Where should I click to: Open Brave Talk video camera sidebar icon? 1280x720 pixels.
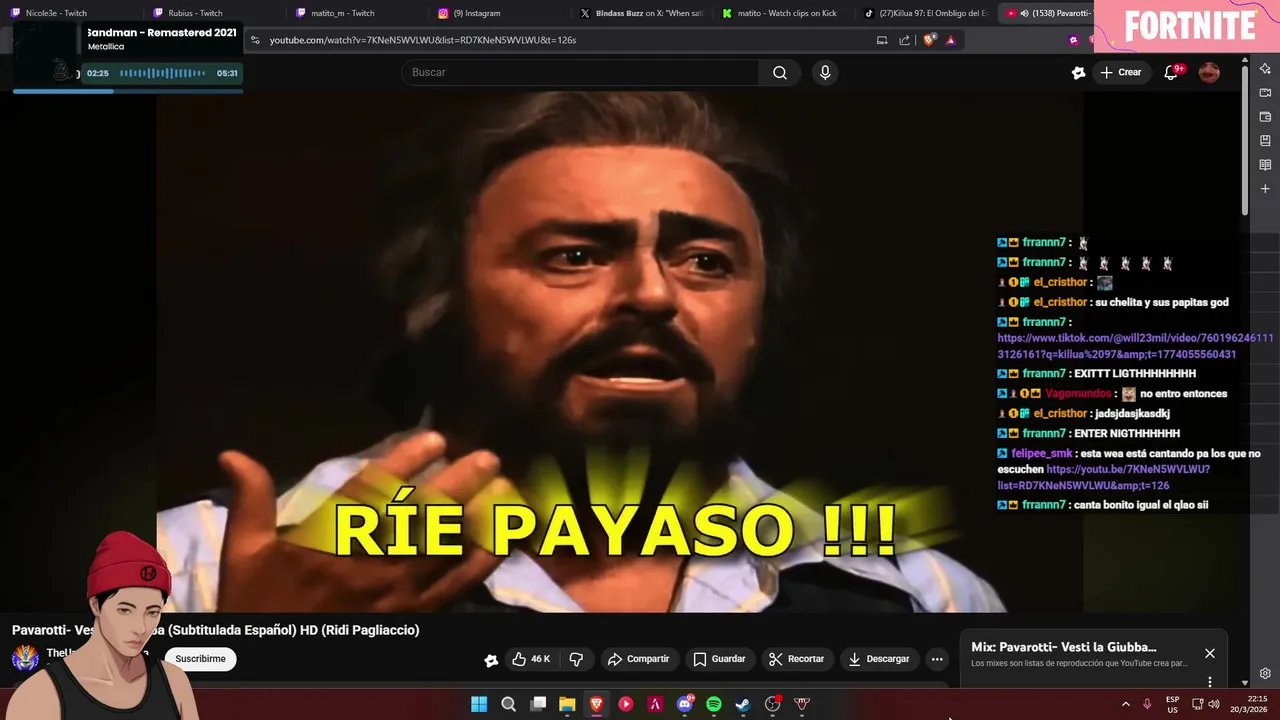click(1265, 93)
